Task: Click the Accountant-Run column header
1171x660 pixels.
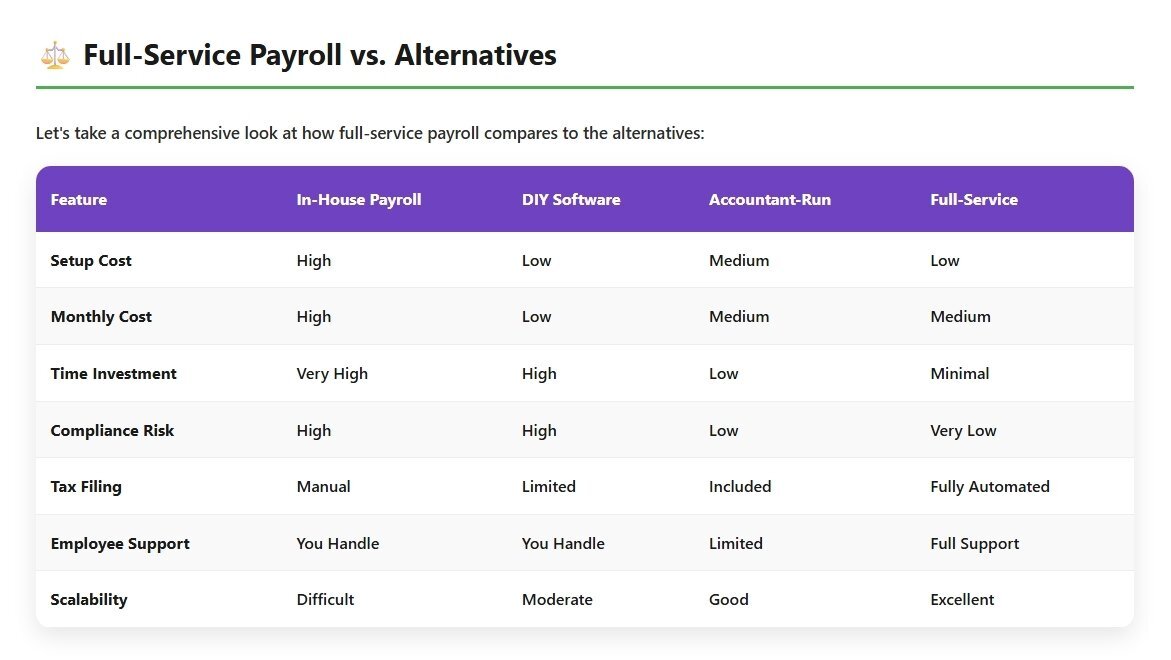Action: [769, 199]
